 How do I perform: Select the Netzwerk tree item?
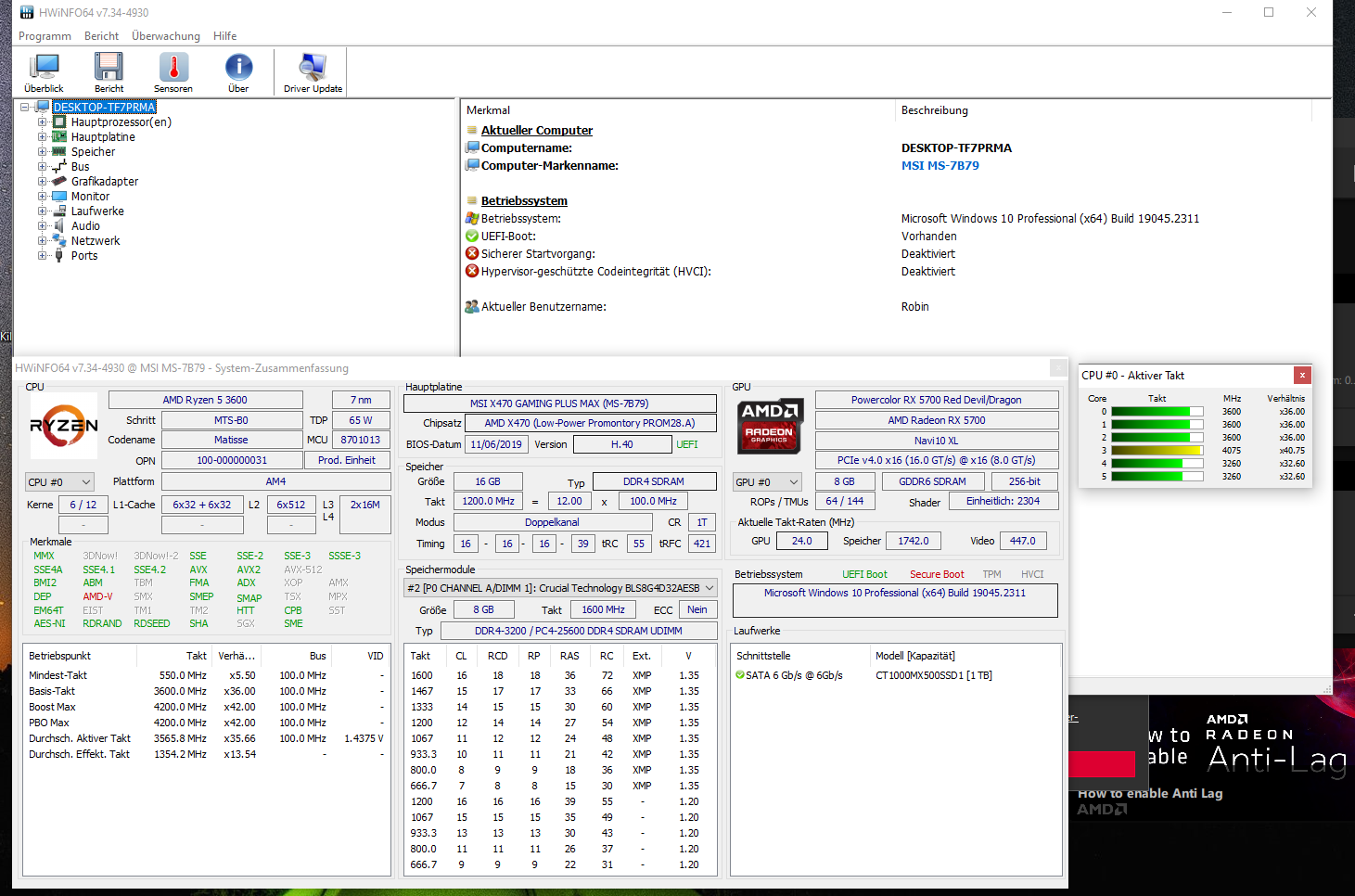[96, 241]
